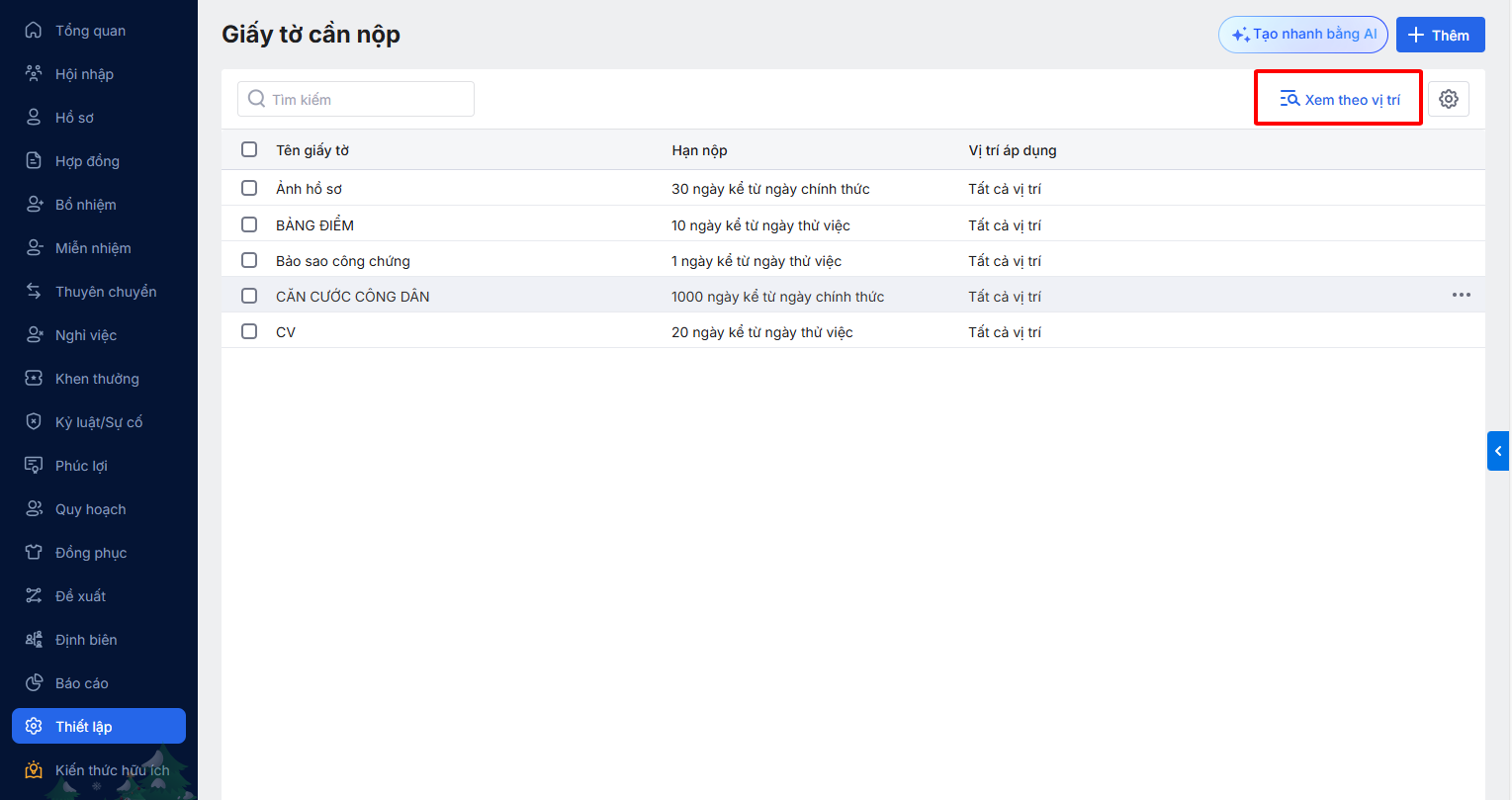The image size is (1512, 800).
Task: Open the table settings gear icon
Action: (x=1449, y=99)
